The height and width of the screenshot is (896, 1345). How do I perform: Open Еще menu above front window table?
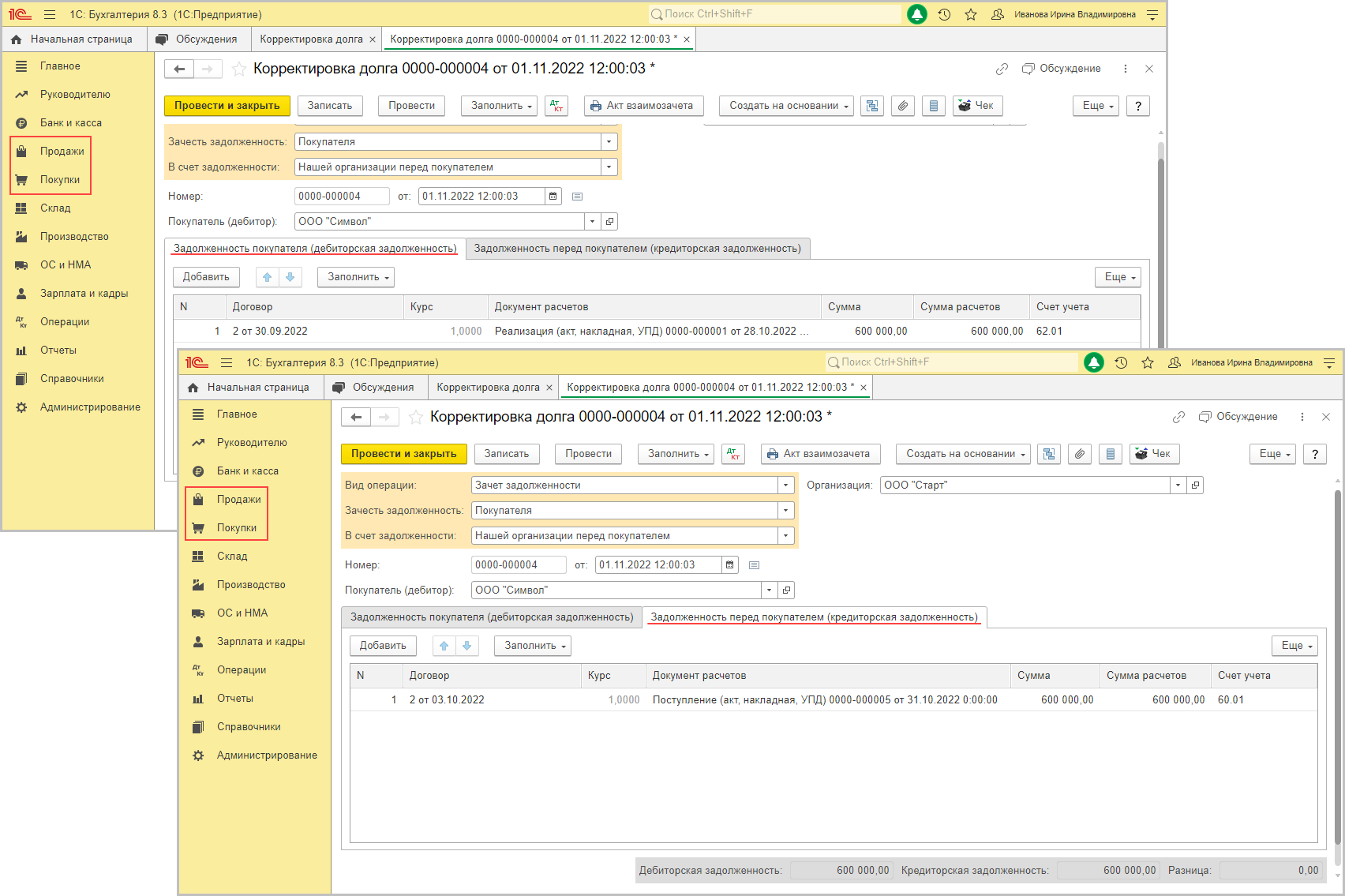(1294, 646)
